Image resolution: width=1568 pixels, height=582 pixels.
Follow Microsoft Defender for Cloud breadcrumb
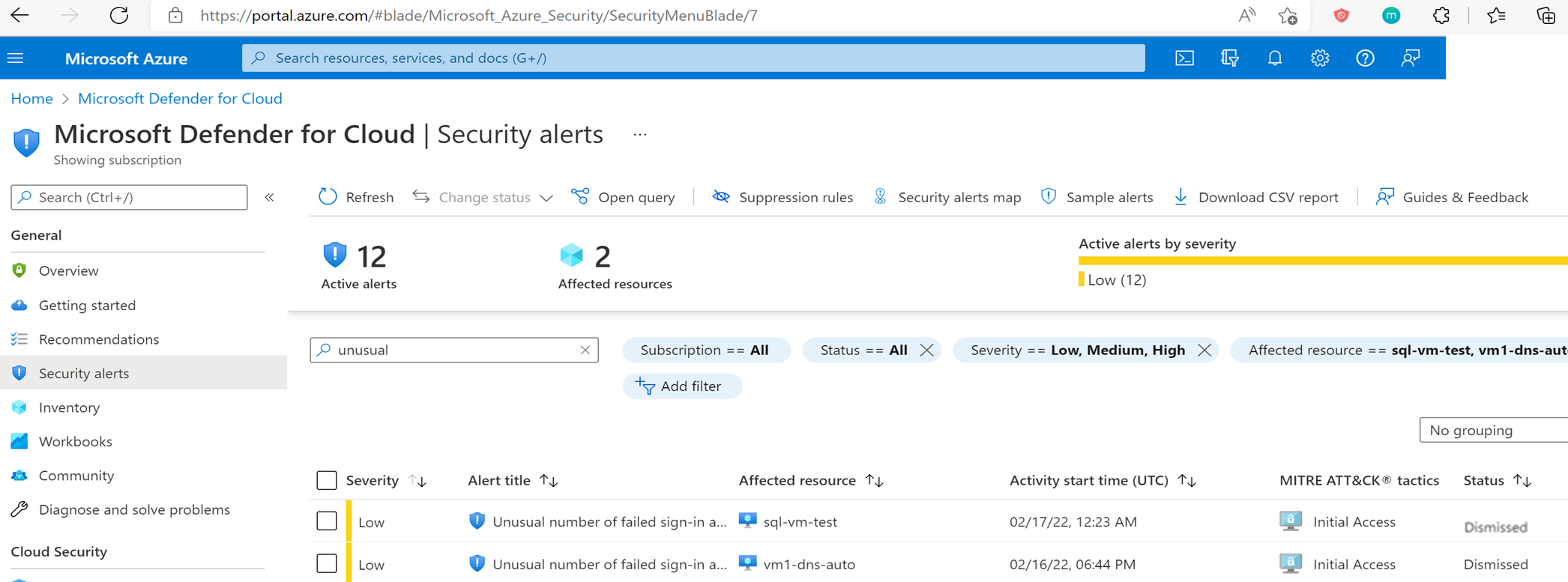(x=180, y=99)
